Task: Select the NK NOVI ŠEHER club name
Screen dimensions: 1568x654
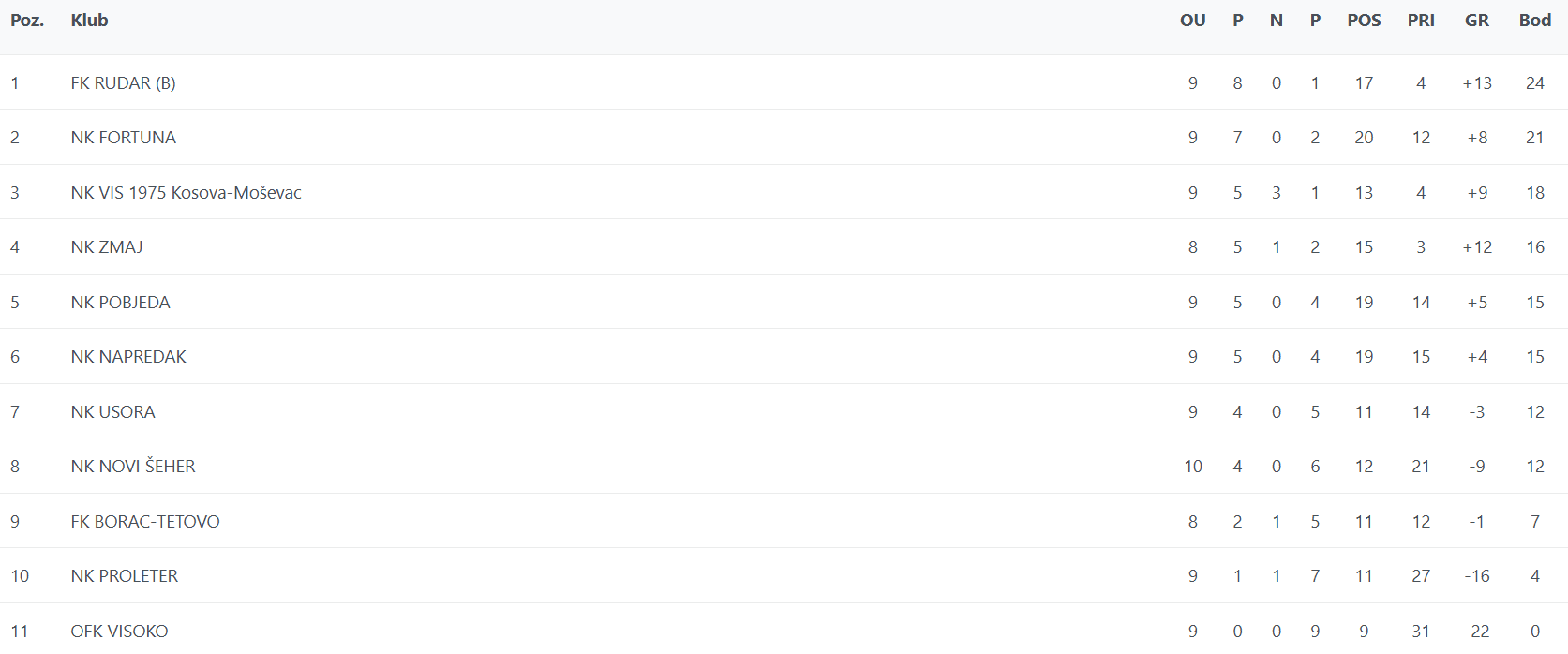Action: pyautogui.click(x=133, y=467)
